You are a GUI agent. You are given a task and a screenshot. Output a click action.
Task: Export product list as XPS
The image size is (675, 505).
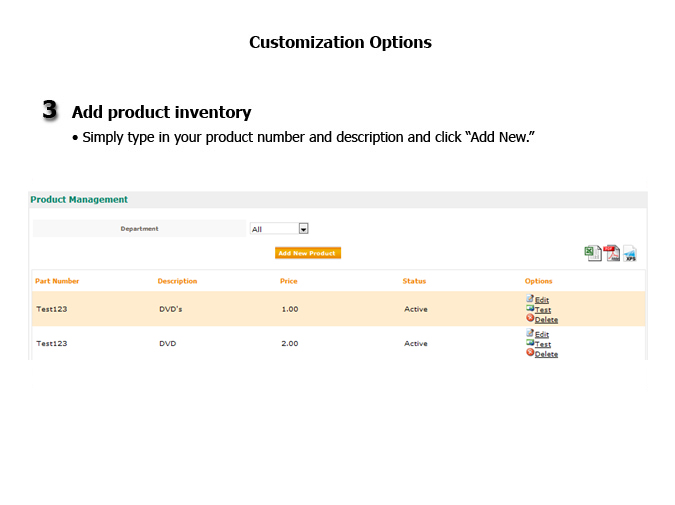point(630,254)
